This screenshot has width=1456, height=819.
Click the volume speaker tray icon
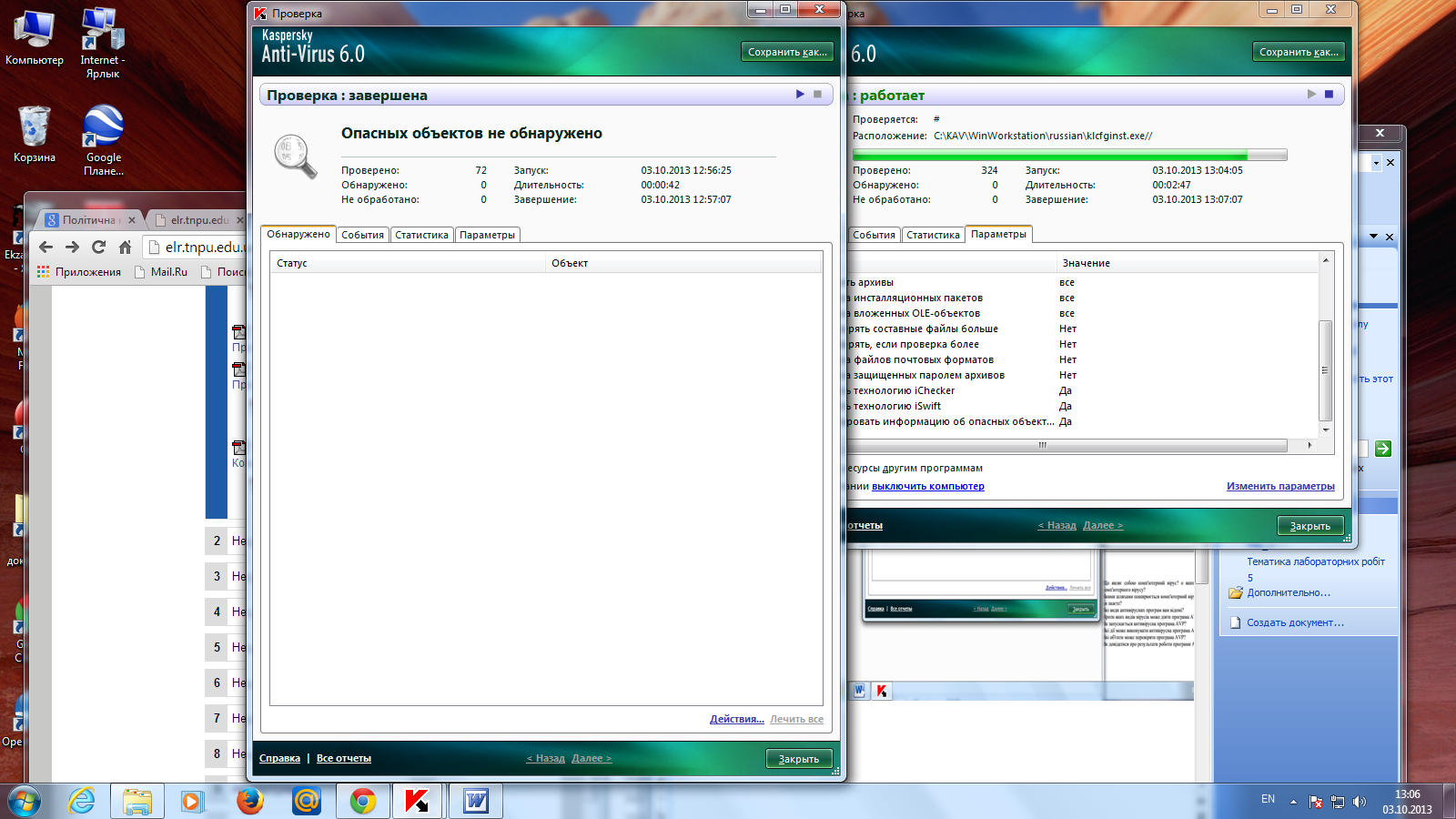click(1360, 802)
